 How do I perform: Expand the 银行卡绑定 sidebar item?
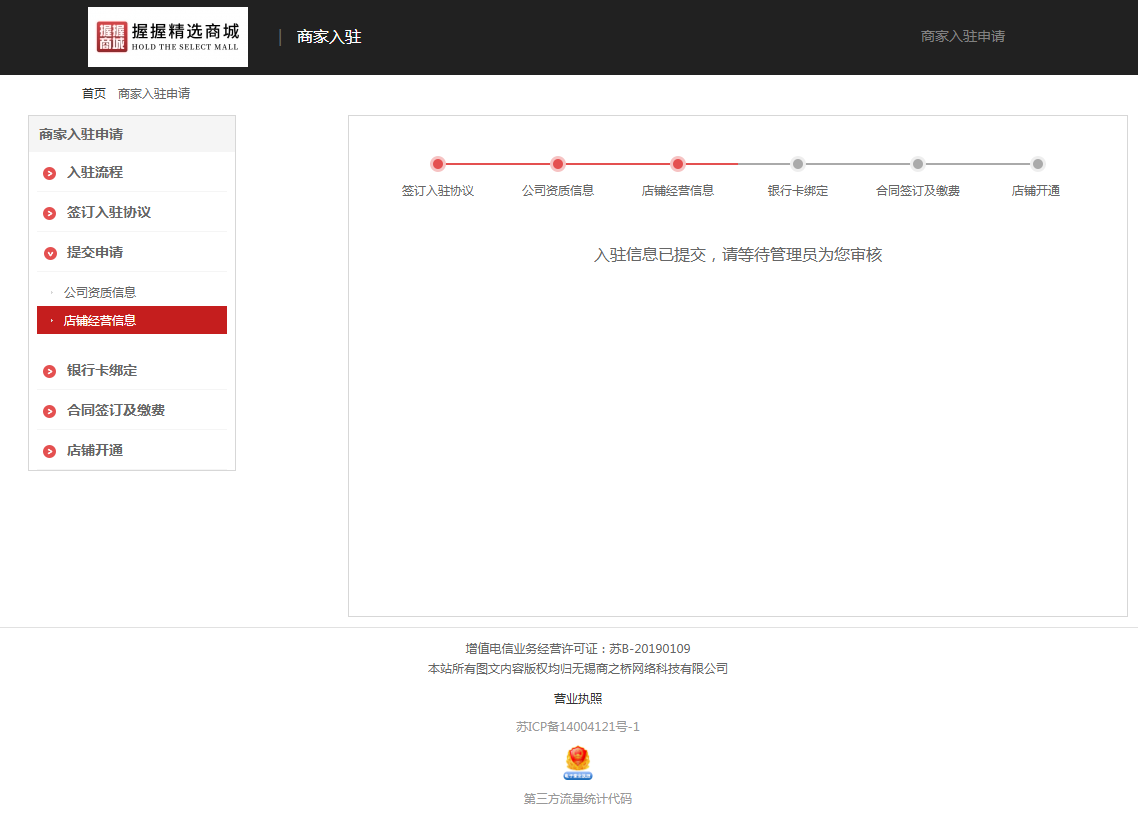[102, 370]
